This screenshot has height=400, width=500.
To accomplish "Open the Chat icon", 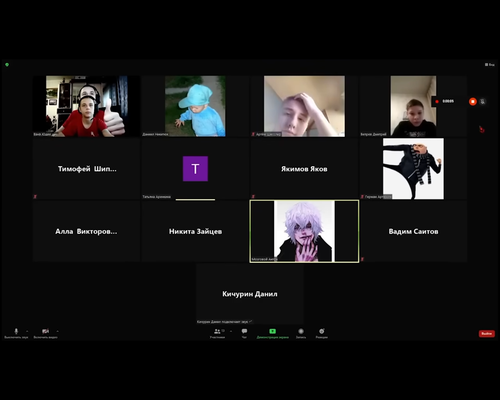I will tap(244, 331).
